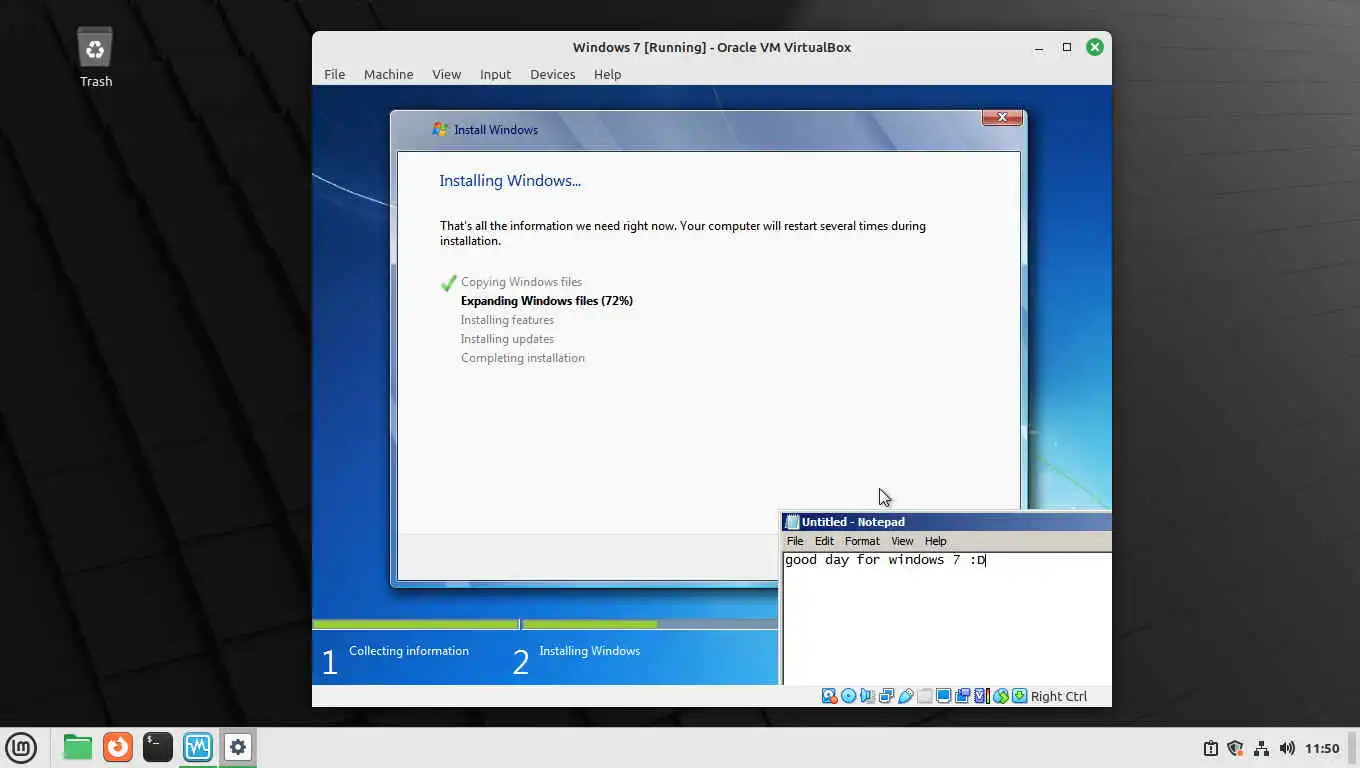Click the USB devices indicator in VirtualBox status bar
Viewport: 1360px width, 768px height.
coord(905,696)
